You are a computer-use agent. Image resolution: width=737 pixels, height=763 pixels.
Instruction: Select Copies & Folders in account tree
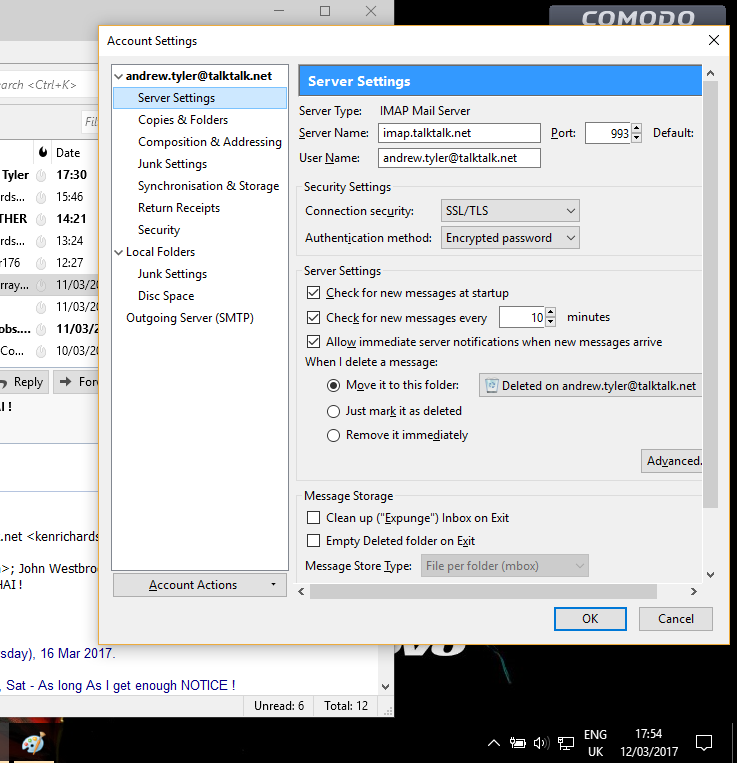pyautogui.click(x=183, y=120)
